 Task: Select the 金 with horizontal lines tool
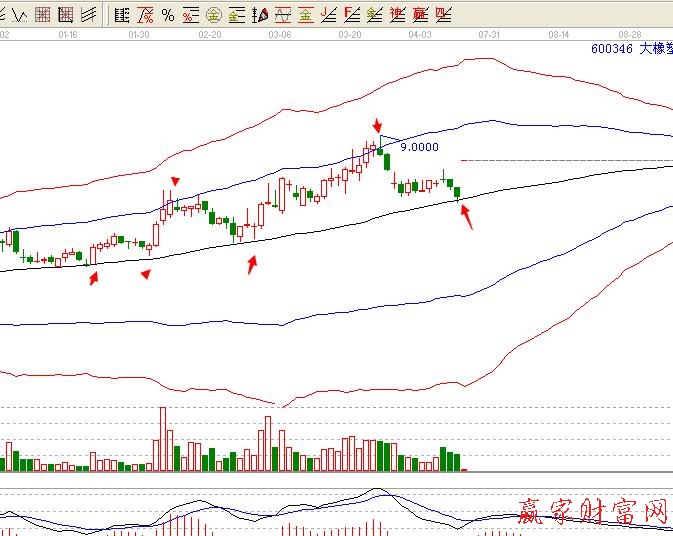236,15
